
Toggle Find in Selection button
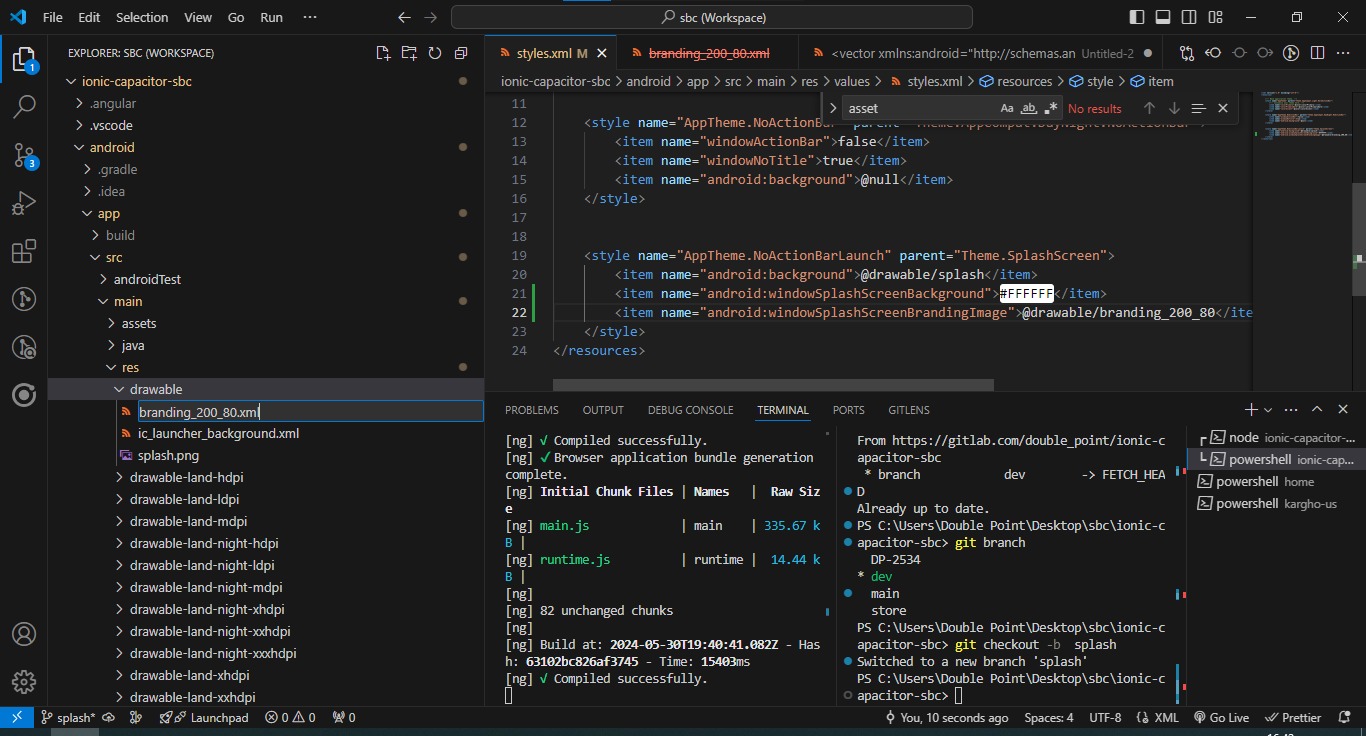(1198, 108)
